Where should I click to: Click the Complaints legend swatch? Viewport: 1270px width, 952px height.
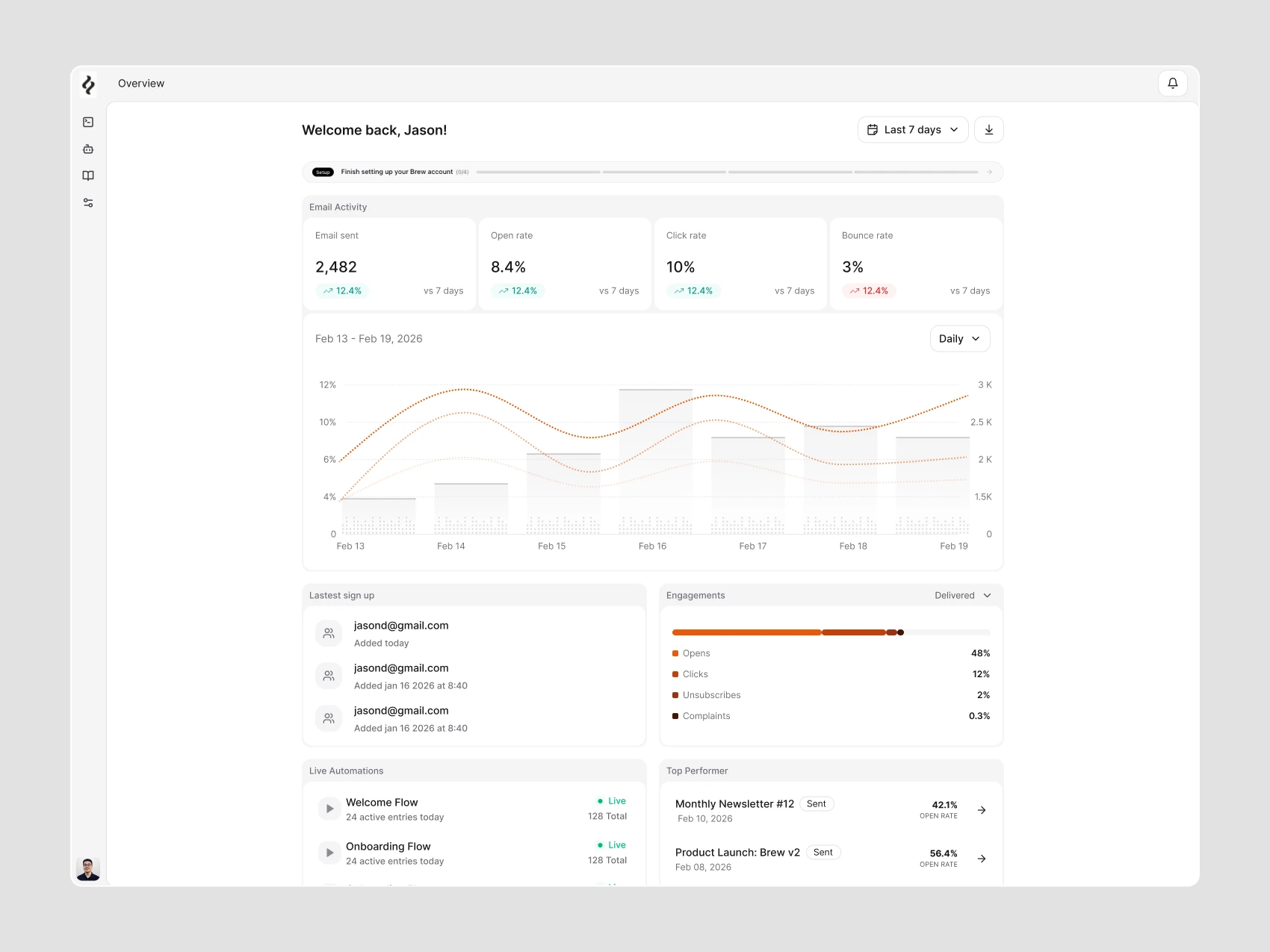pos(675,716)
